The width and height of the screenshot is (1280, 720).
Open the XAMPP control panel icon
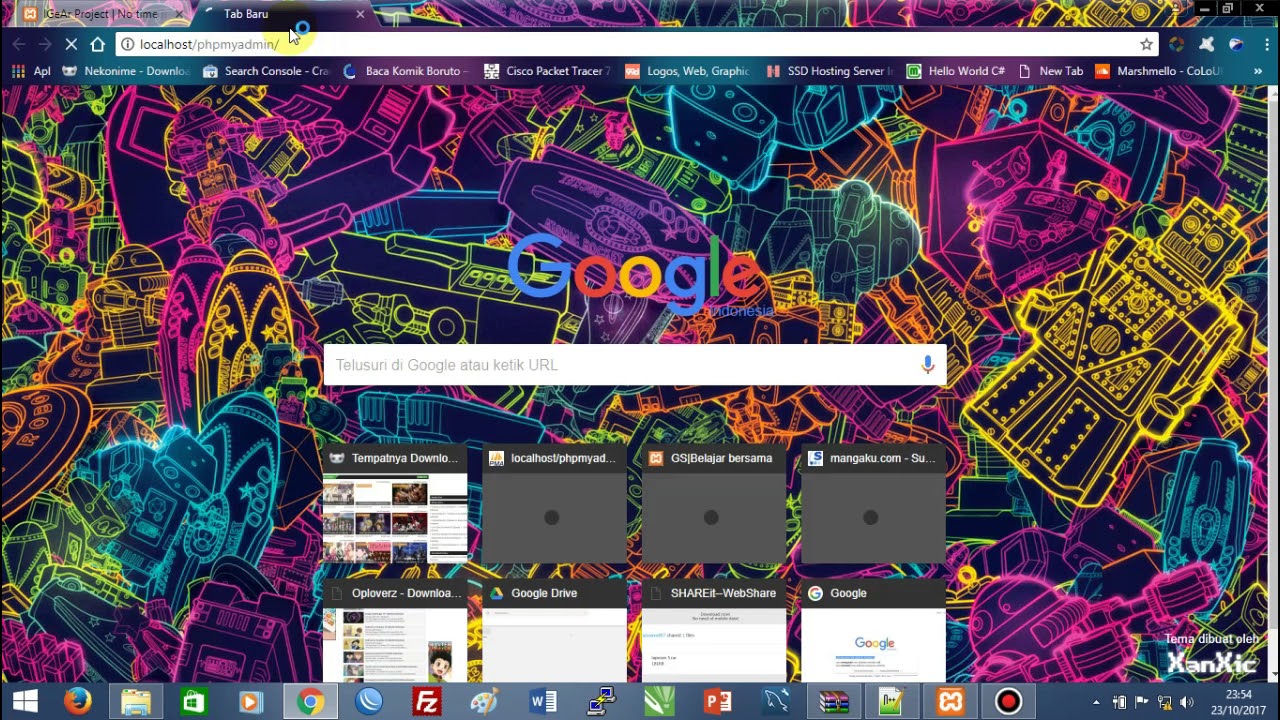coord(950,701)
